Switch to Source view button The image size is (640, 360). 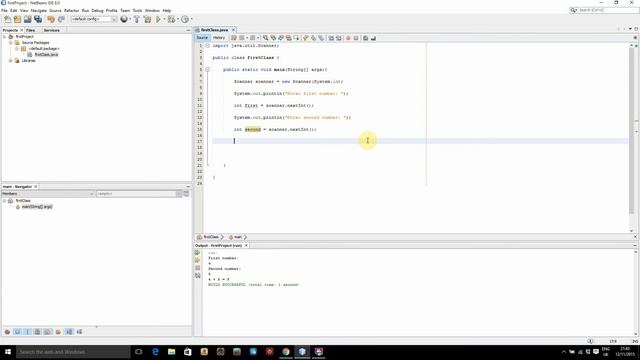[202, 38]
